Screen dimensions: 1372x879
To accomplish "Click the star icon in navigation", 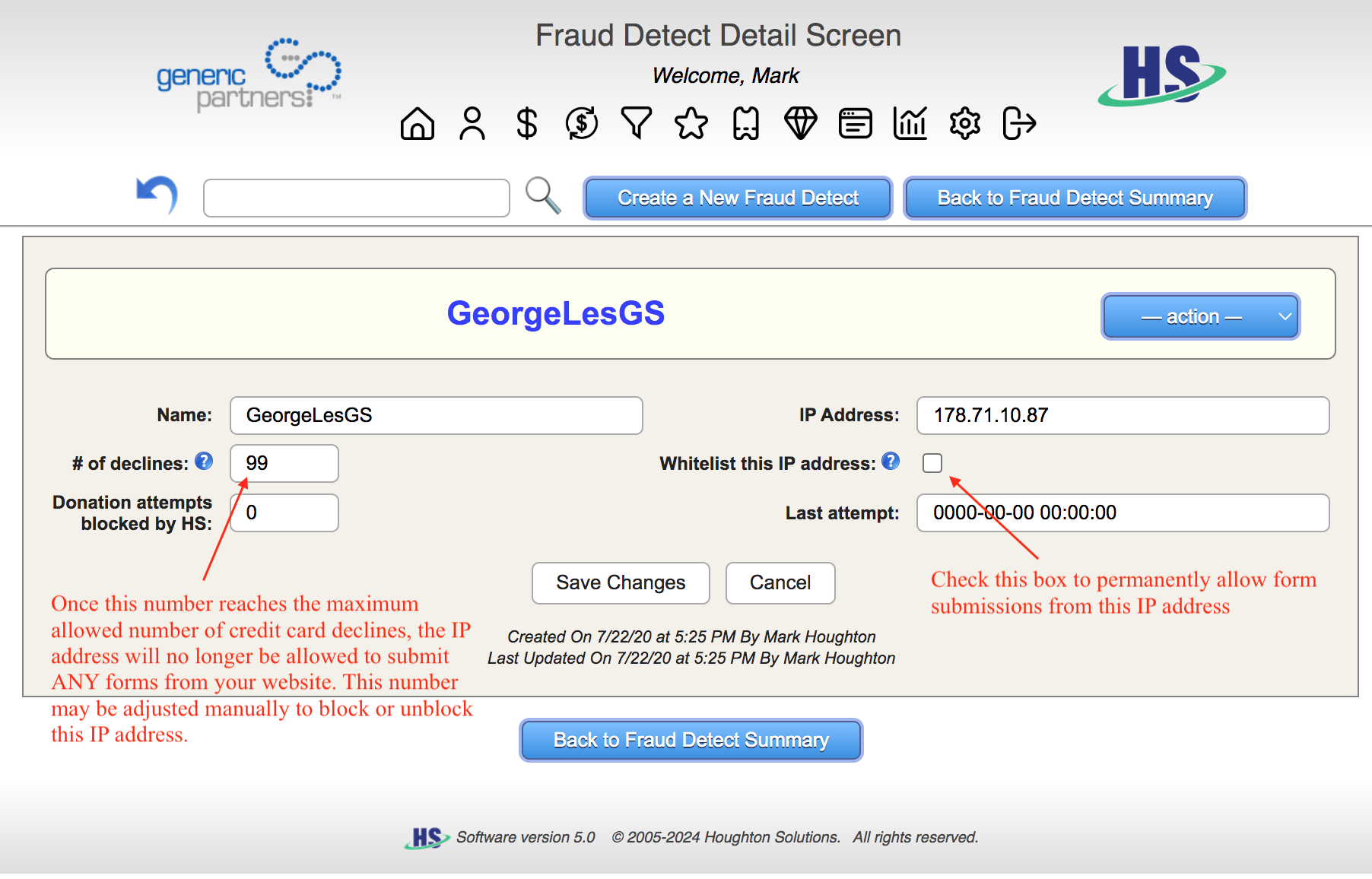I will click(x=691, y=123).
